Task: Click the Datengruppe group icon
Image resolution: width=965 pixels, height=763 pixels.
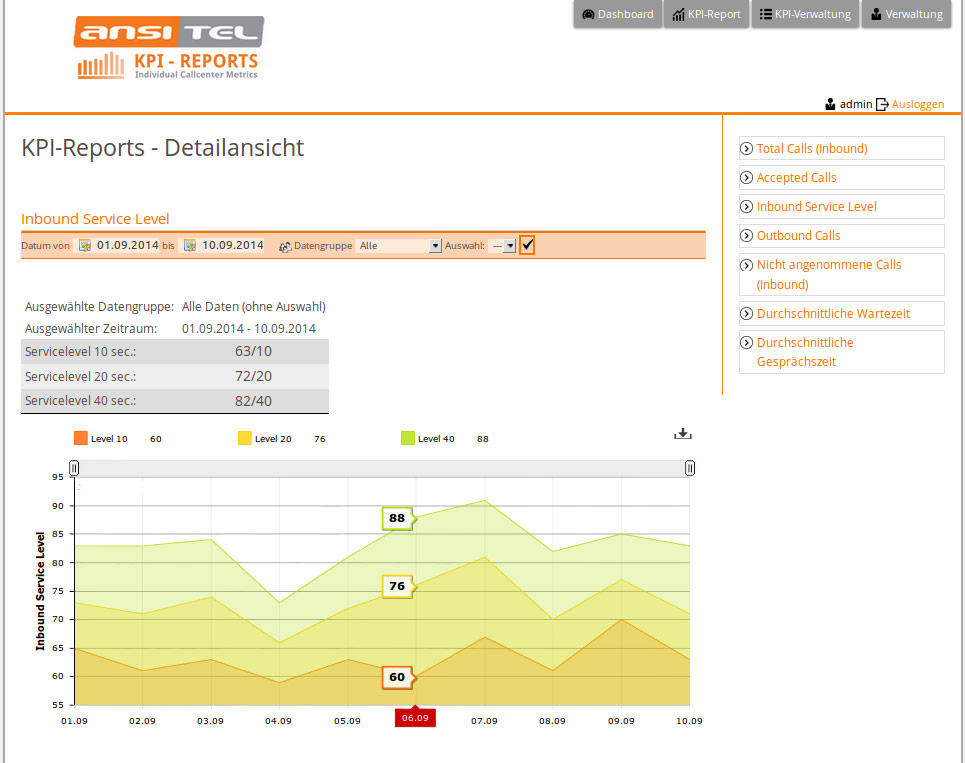Action: click(x=285, y=246)
